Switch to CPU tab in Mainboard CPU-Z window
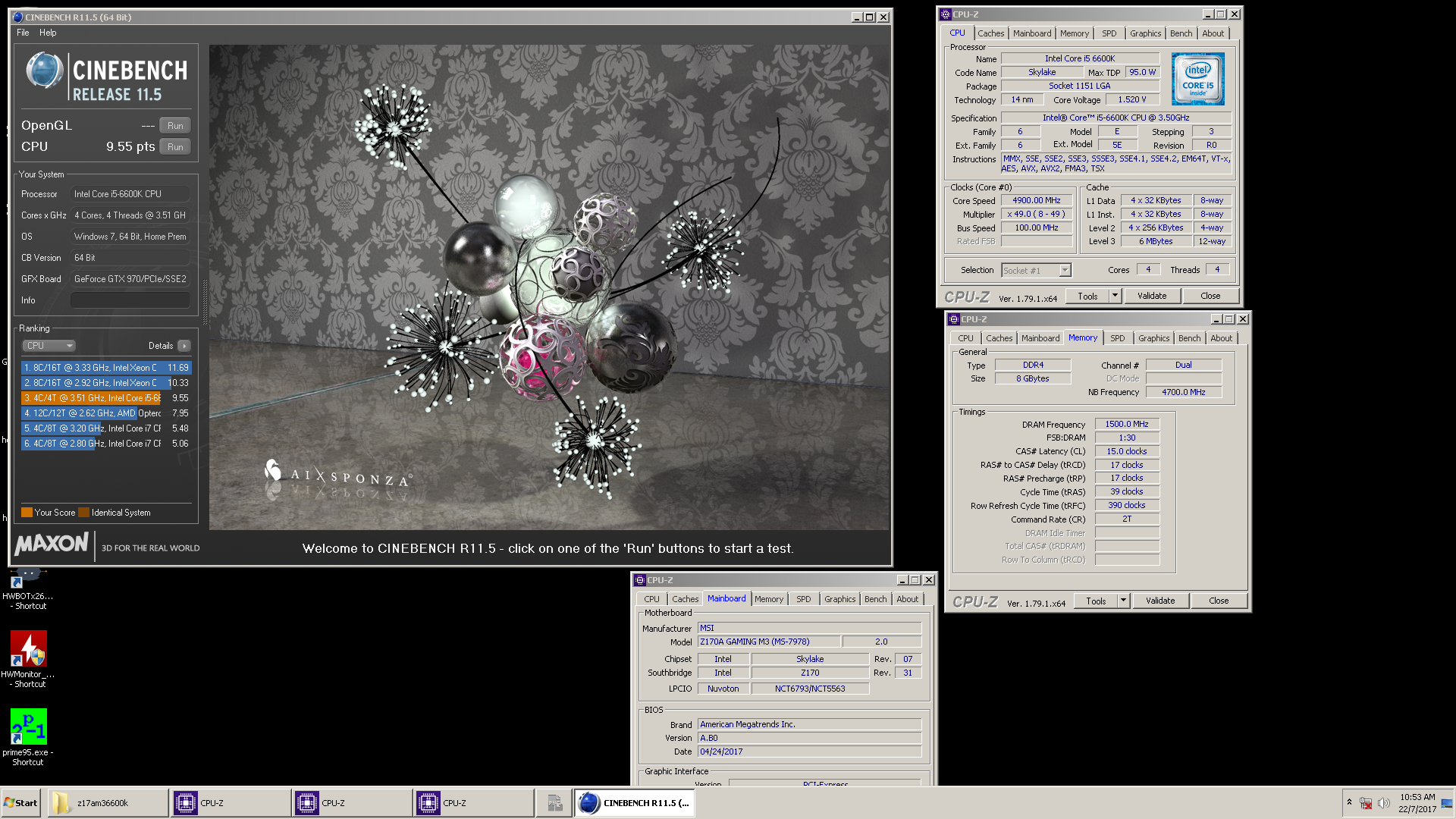 point(651,599)
